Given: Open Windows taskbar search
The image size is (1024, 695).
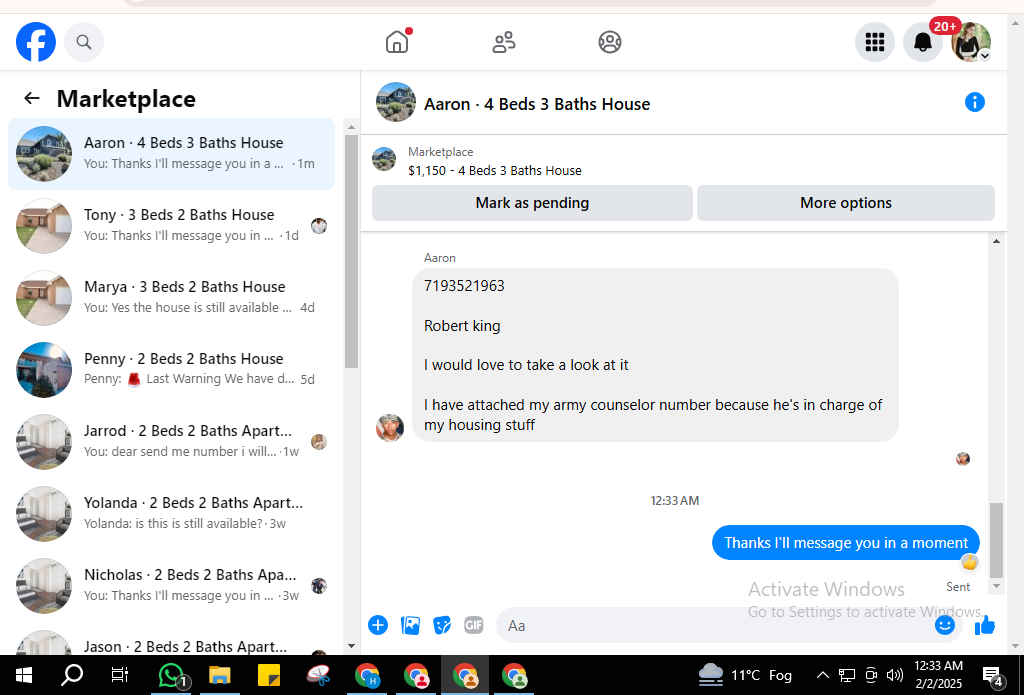Looking at the screenshot, I should [x=72, y=675].
